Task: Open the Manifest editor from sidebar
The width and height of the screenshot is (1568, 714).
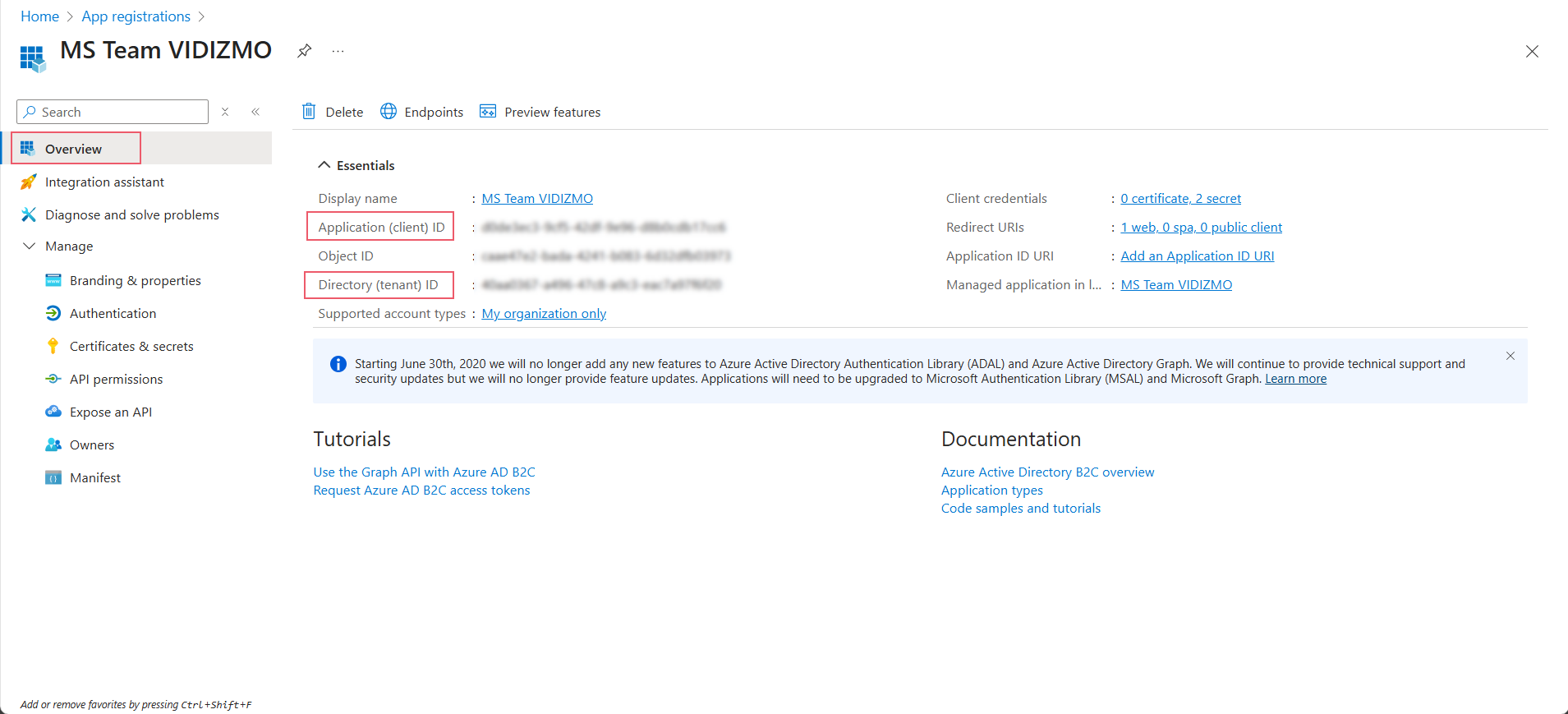Action: pyautogui.click(x=94, y=478)
